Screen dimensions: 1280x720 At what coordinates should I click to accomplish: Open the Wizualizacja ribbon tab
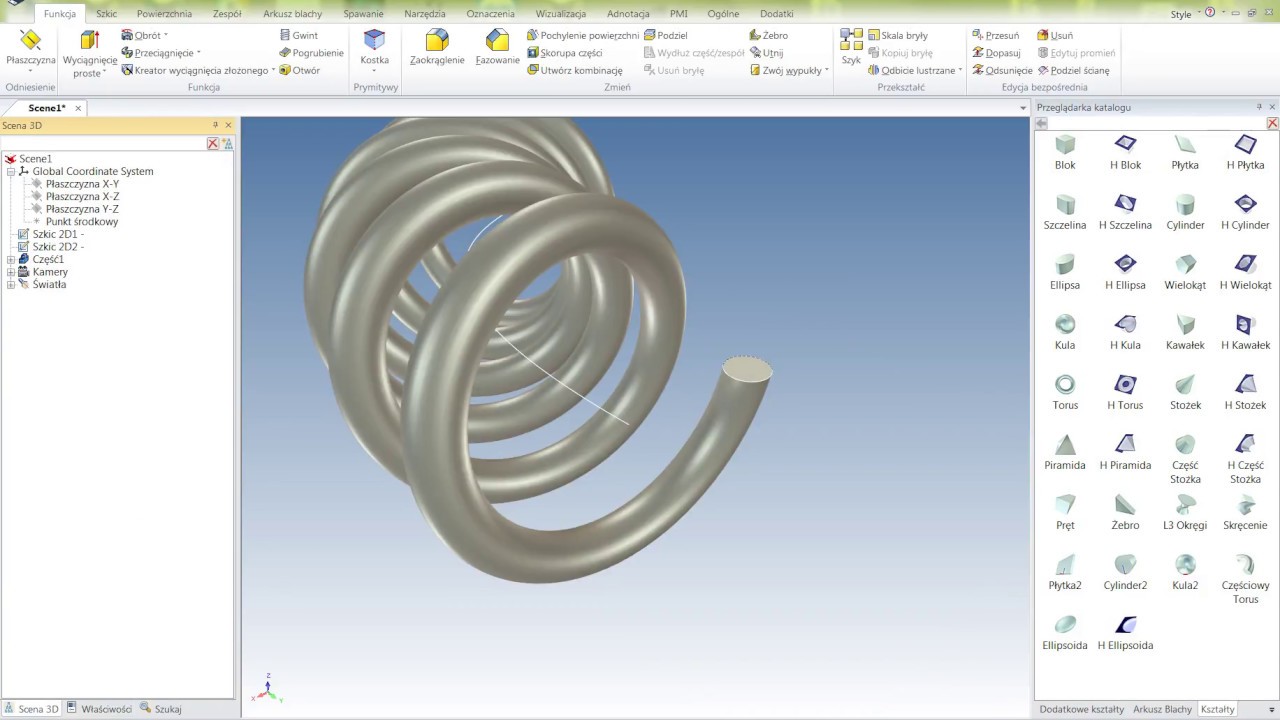point(561,14)
